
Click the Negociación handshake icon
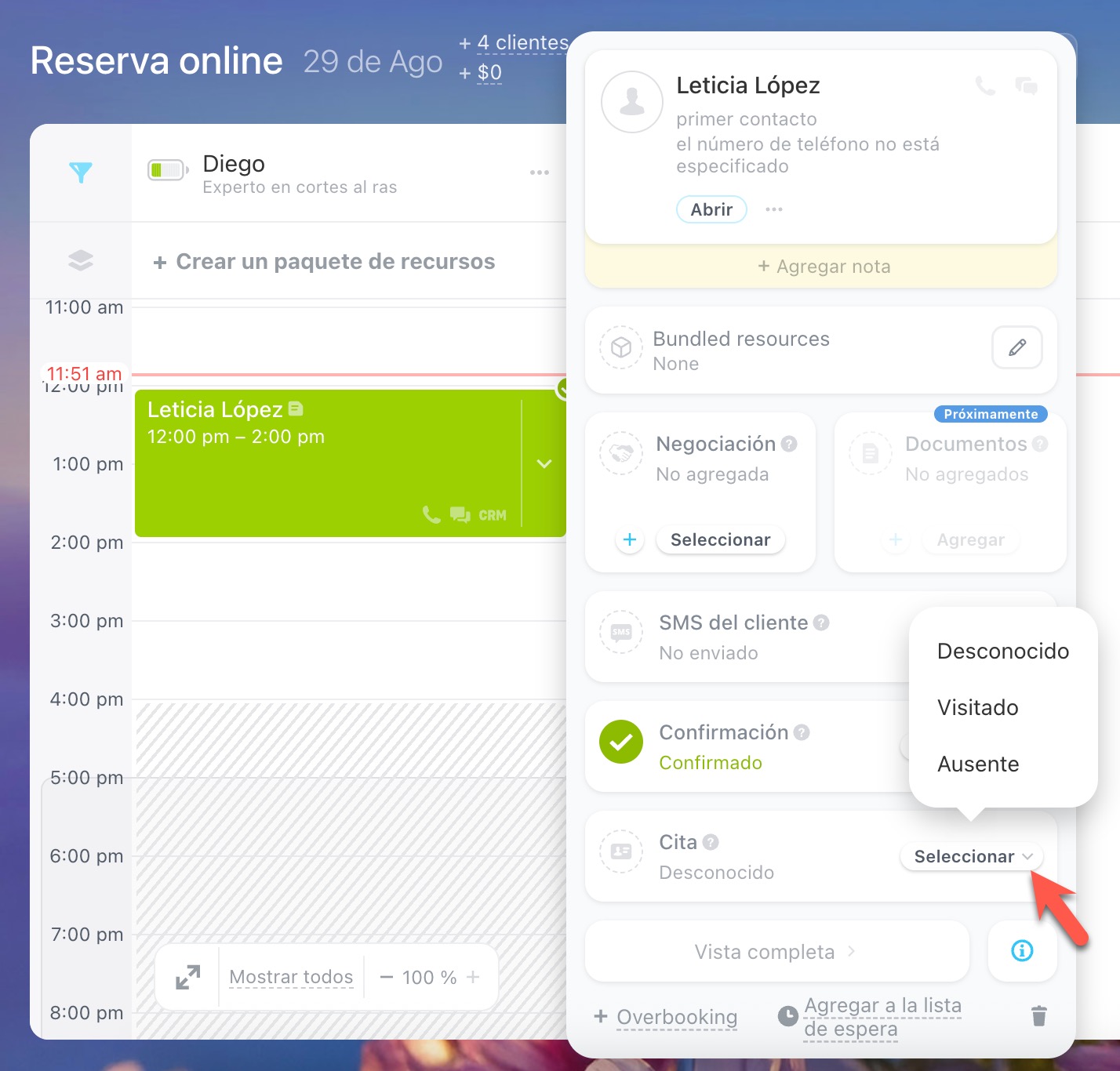[x=621, y=453]
